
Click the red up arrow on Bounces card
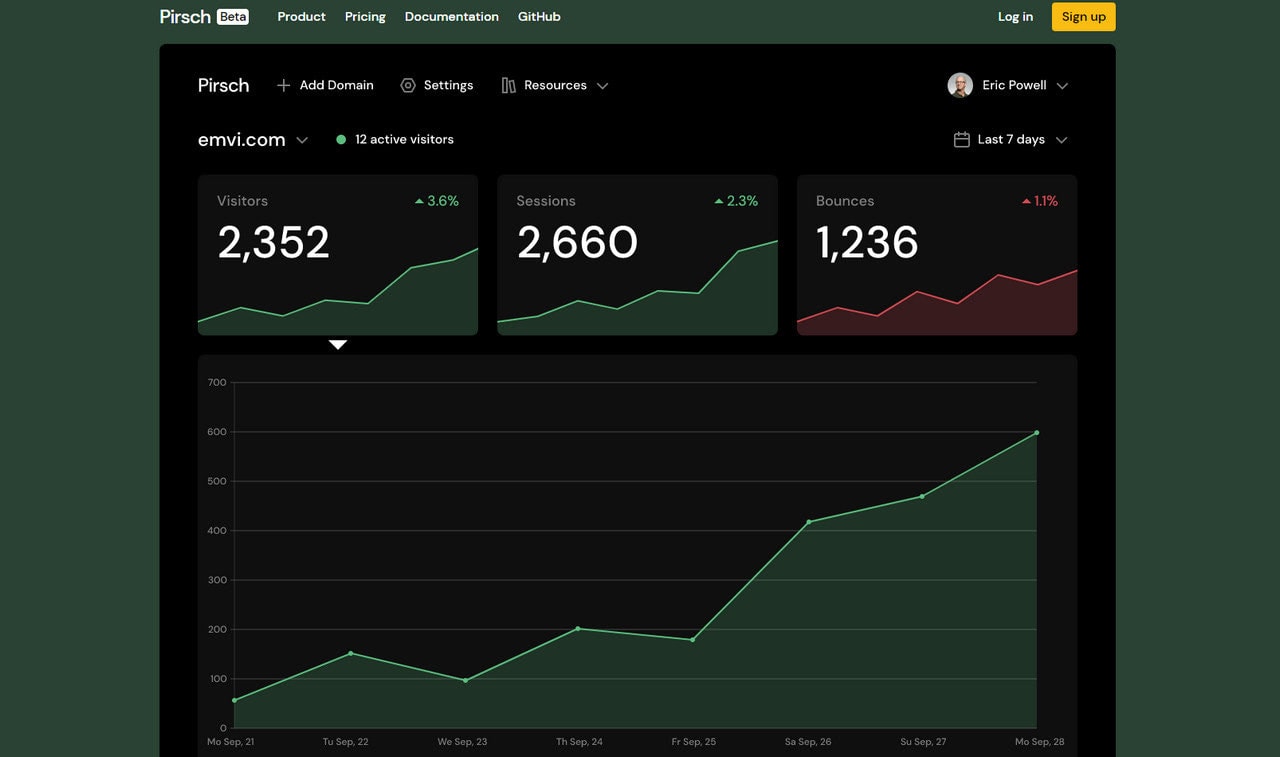[1026, 201]
